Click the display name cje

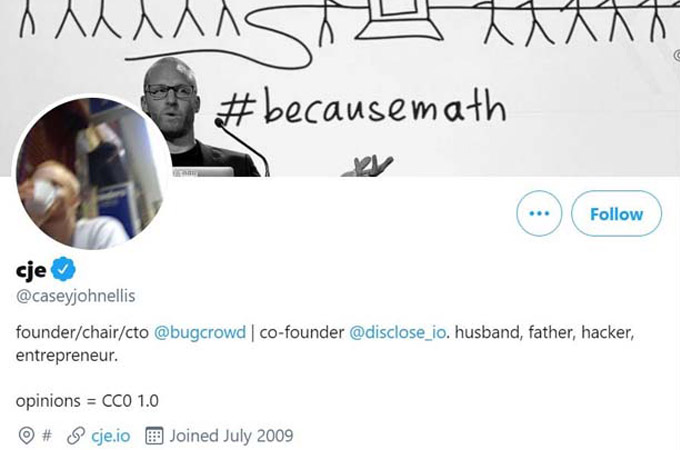coord(31,270)
